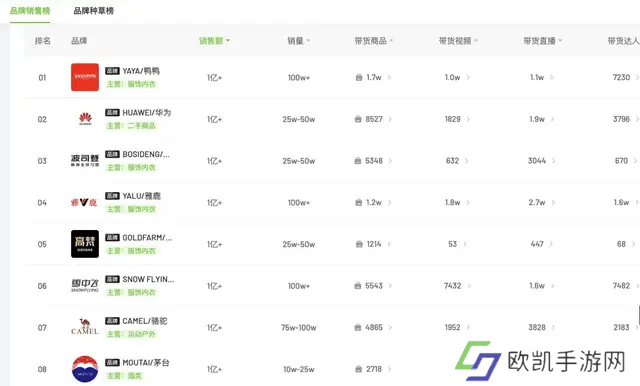Select YAYA category tag 服饰内衣
Screen dimensions: 640x386
[131, 84]
